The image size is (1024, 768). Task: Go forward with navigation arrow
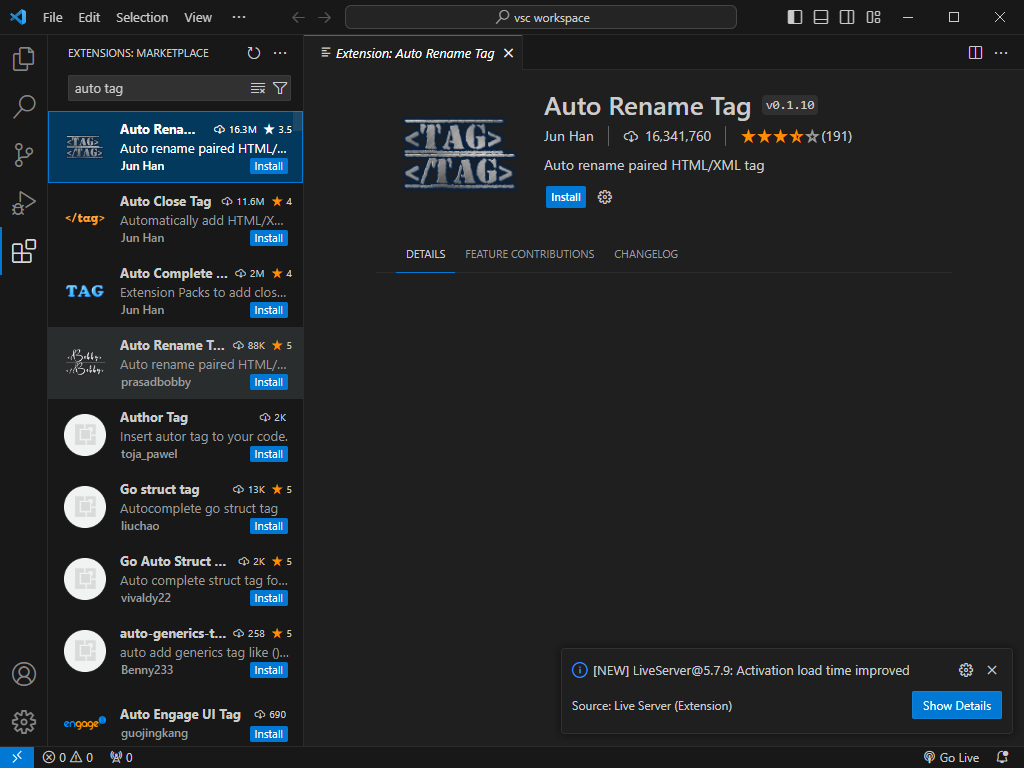tap(325, 18)
